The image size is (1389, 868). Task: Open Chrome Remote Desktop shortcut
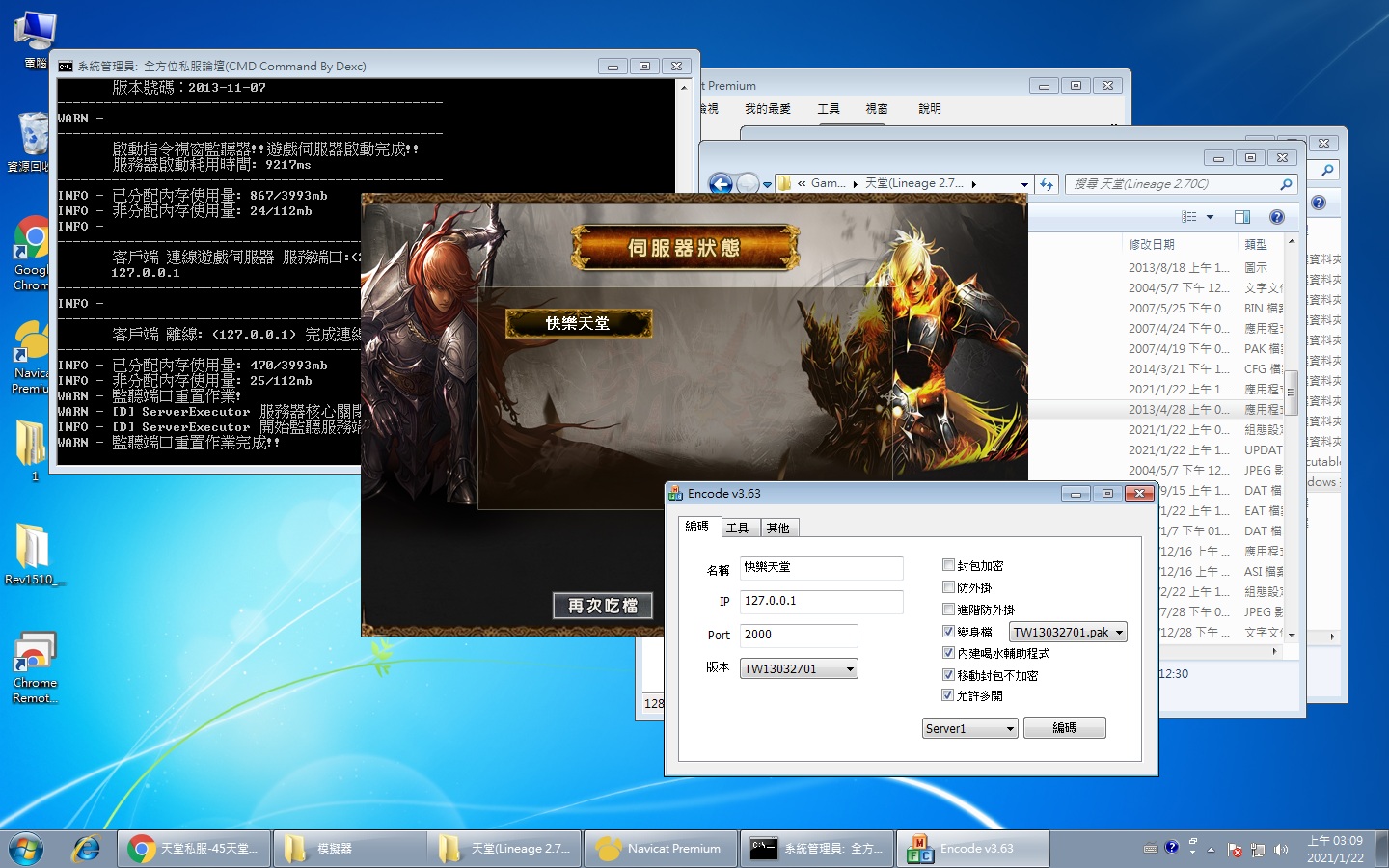35,667
